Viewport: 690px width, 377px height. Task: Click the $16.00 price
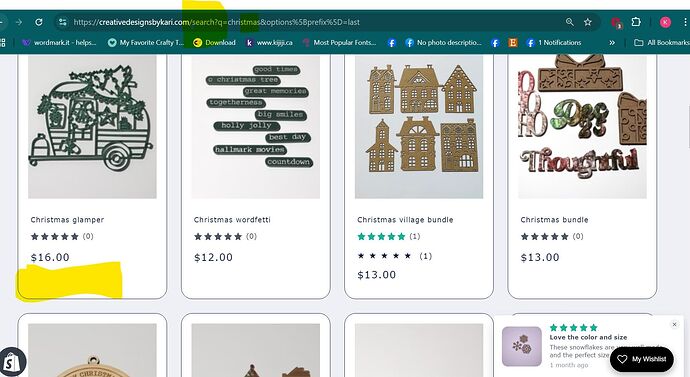(50, 257)
